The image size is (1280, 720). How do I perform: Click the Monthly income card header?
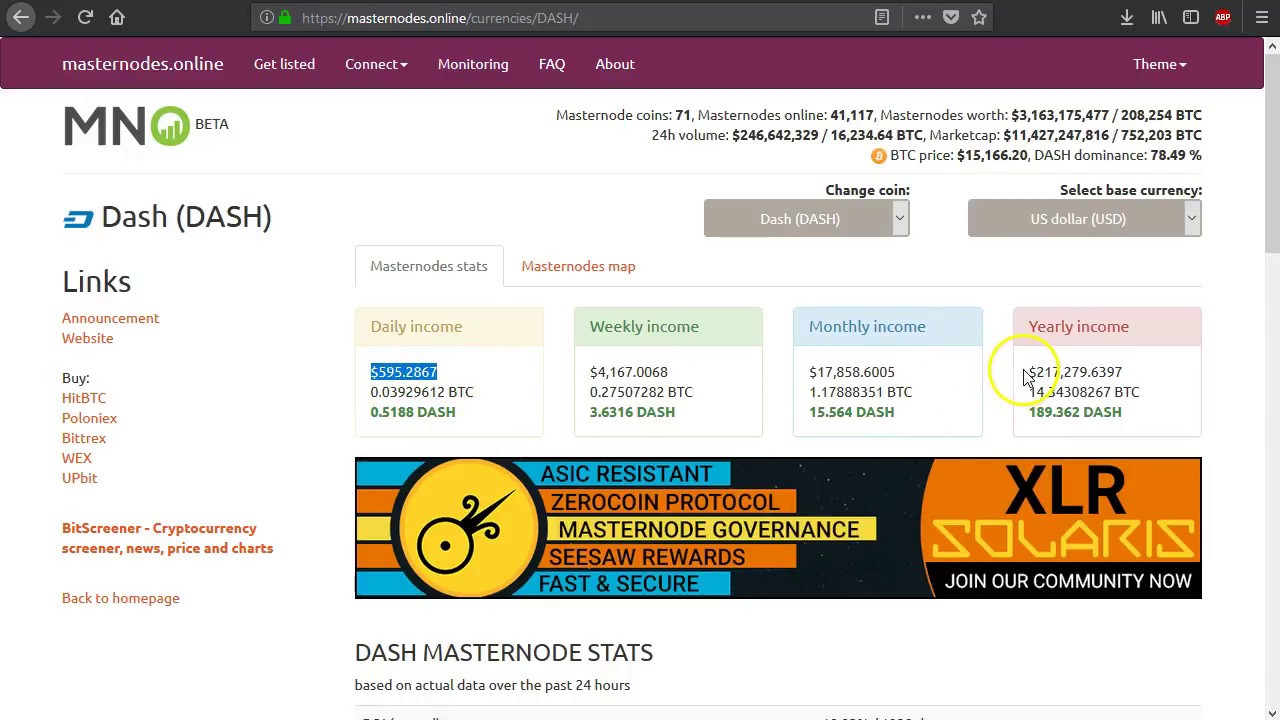[x=887, y=327]
